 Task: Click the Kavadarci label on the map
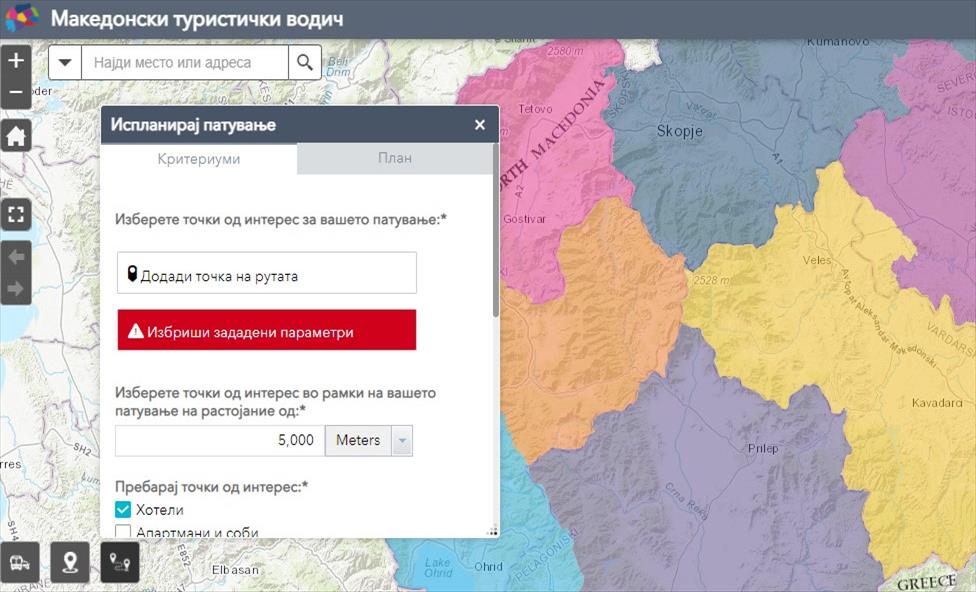click(x=937, y=403)
